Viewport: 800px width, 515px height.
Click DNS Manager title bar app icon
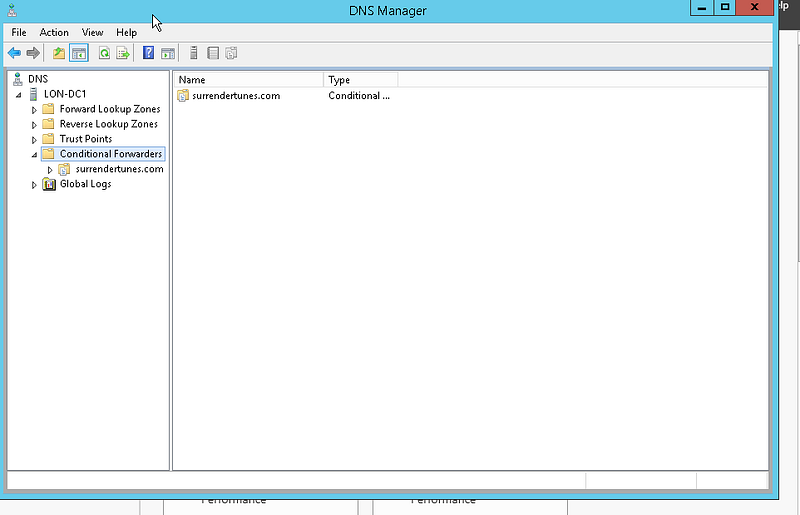12,10
